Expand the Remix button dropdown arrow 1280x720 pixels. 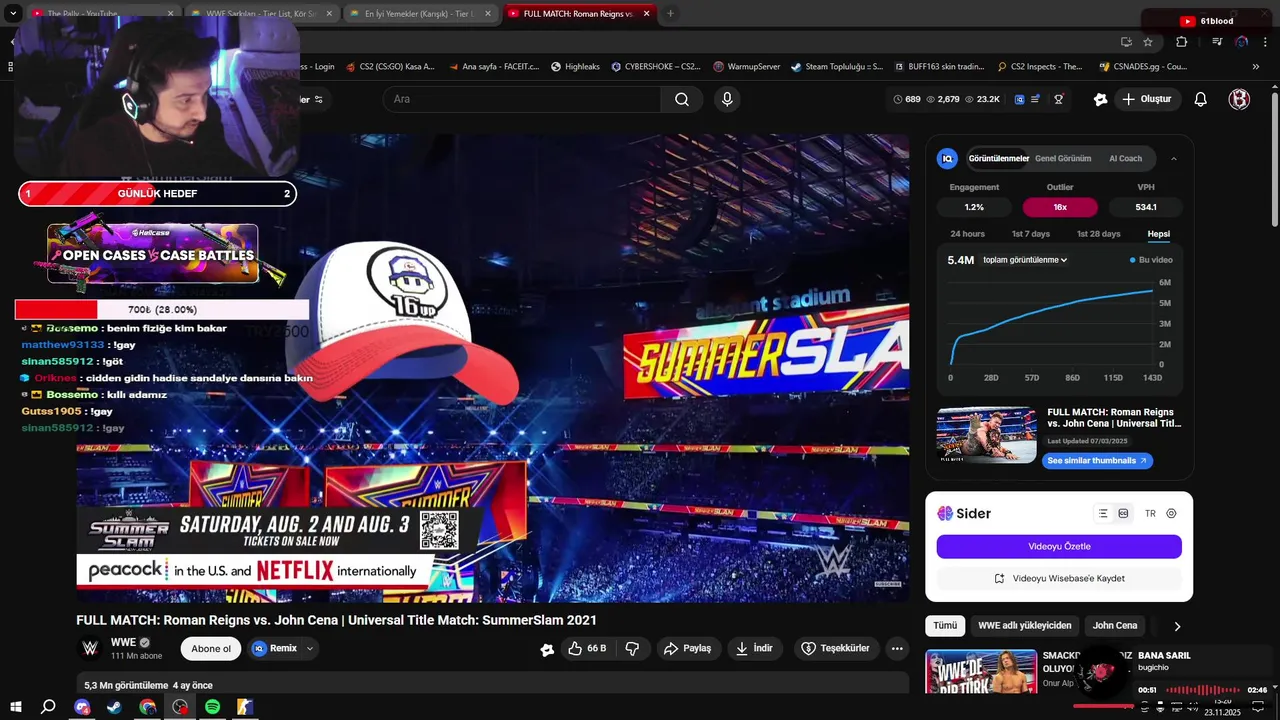310,648
